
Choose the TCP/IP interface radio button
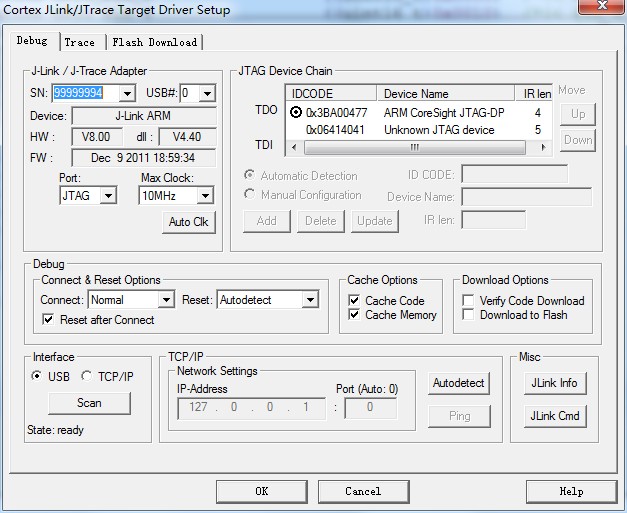pos(86,376)
